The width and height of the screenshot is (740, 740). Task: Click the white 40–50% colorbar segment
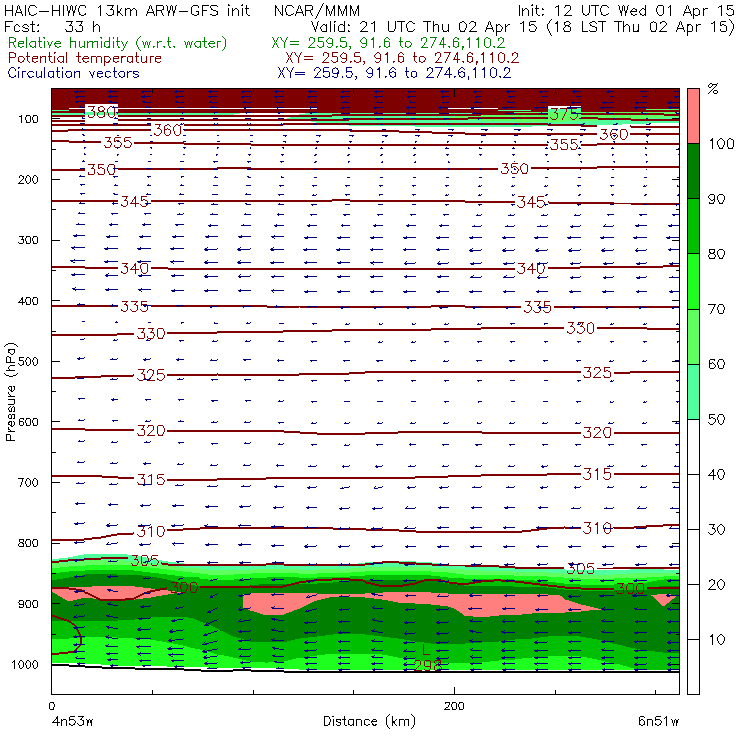(x=693, y=447)
